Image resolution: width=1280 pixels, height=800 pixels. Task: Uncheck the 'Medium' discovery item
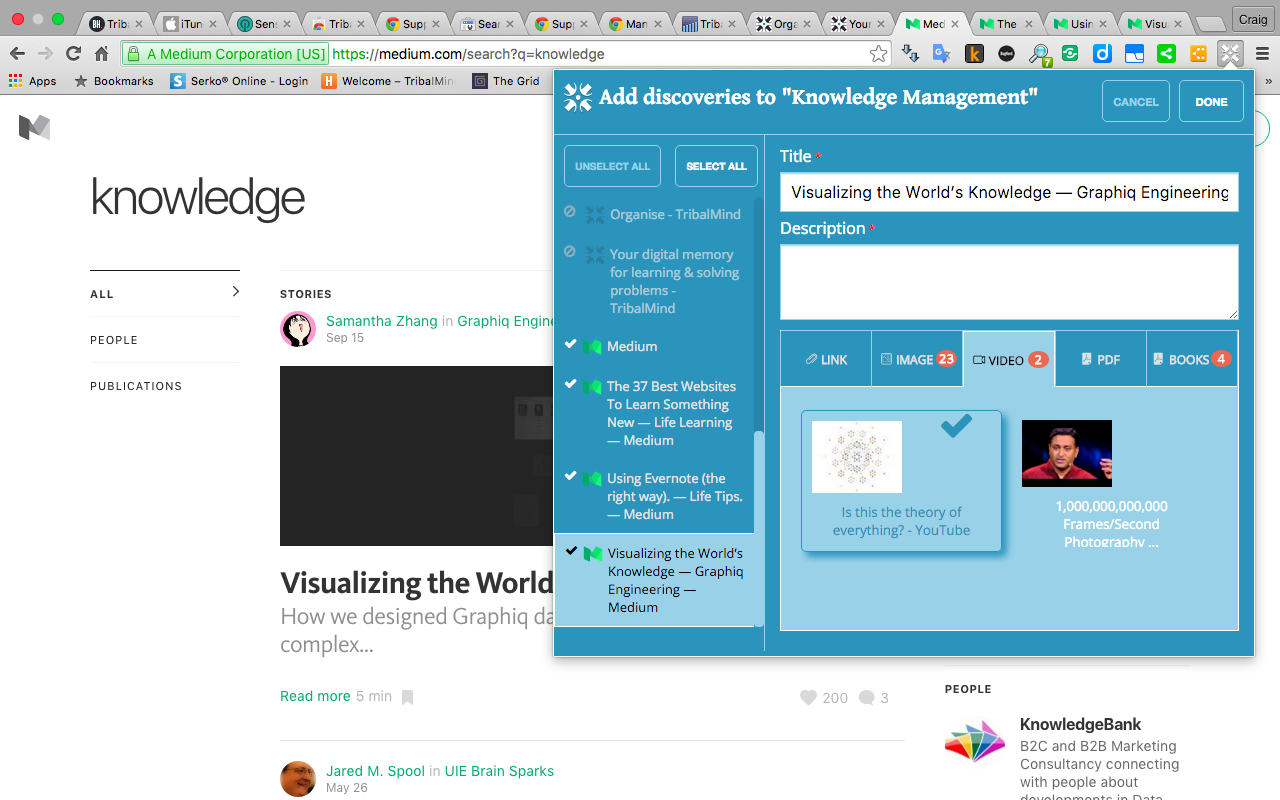click(570, 345)
